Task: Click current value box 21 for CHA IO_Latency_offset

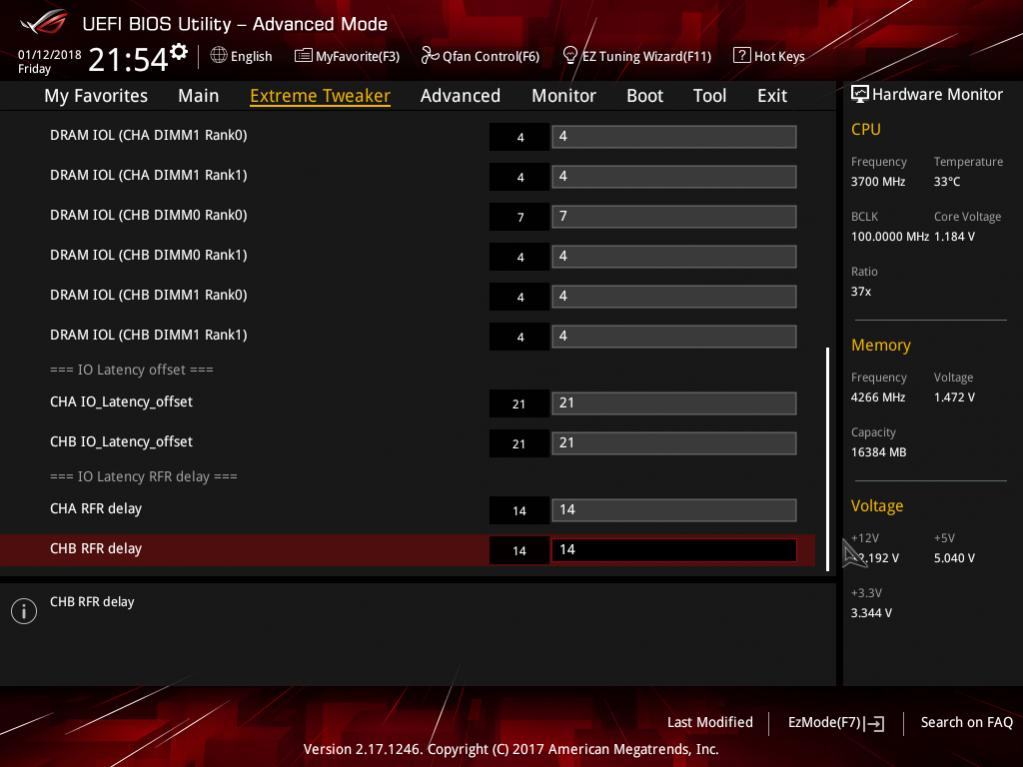Action: [519, 404]
